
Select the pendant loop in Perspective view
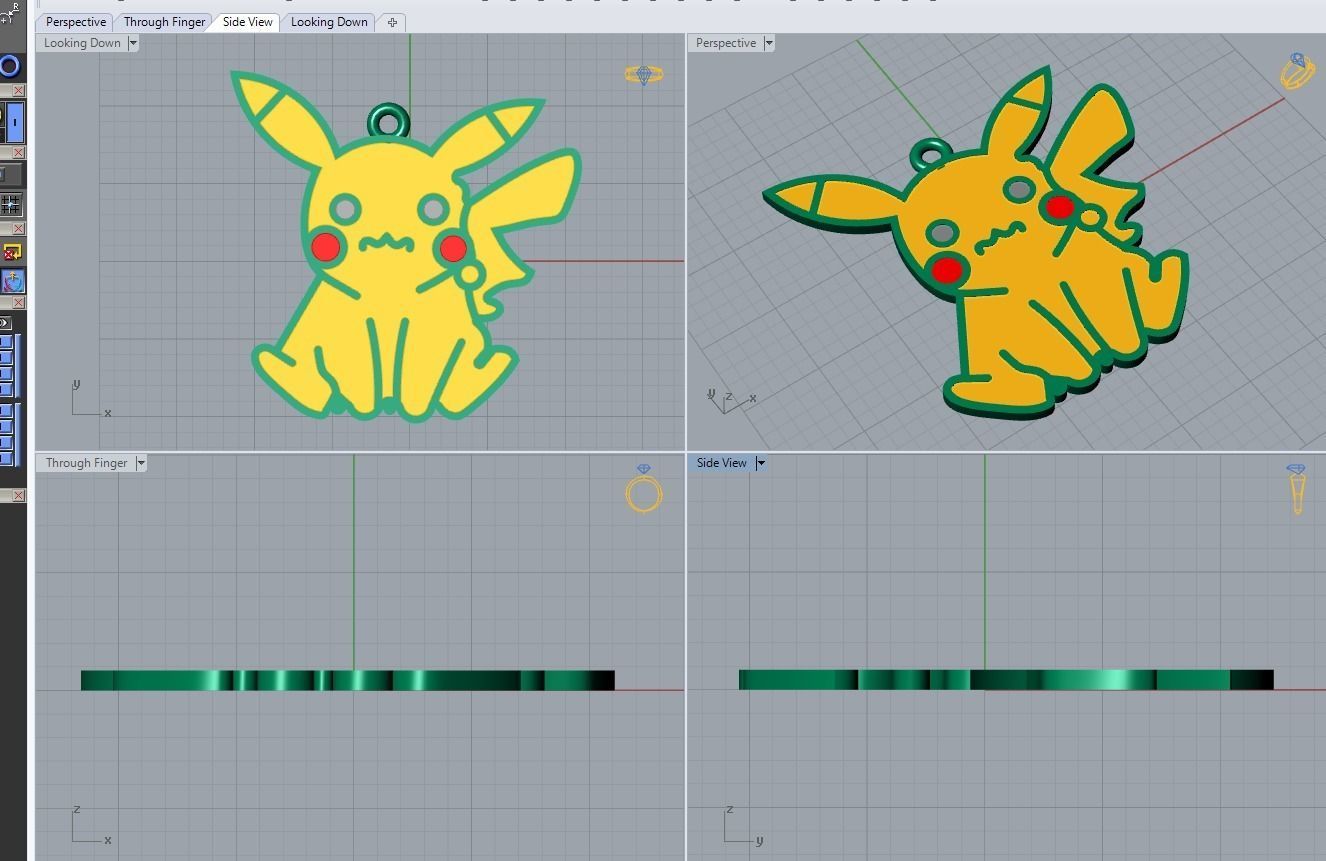(930, 153)
